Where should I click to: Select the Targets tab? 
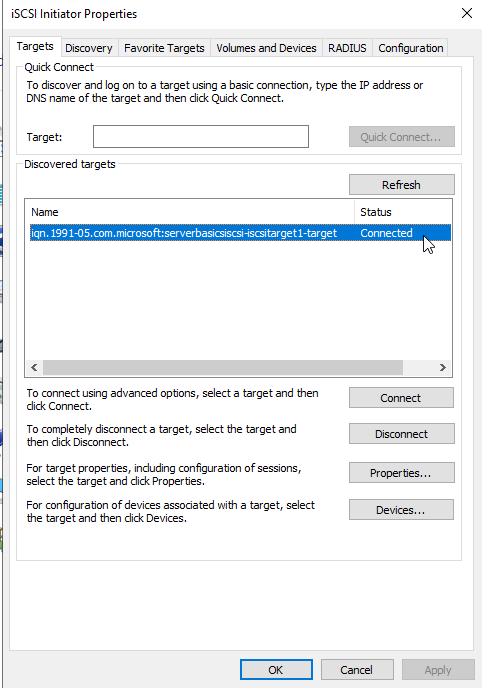tap(35, 46)
